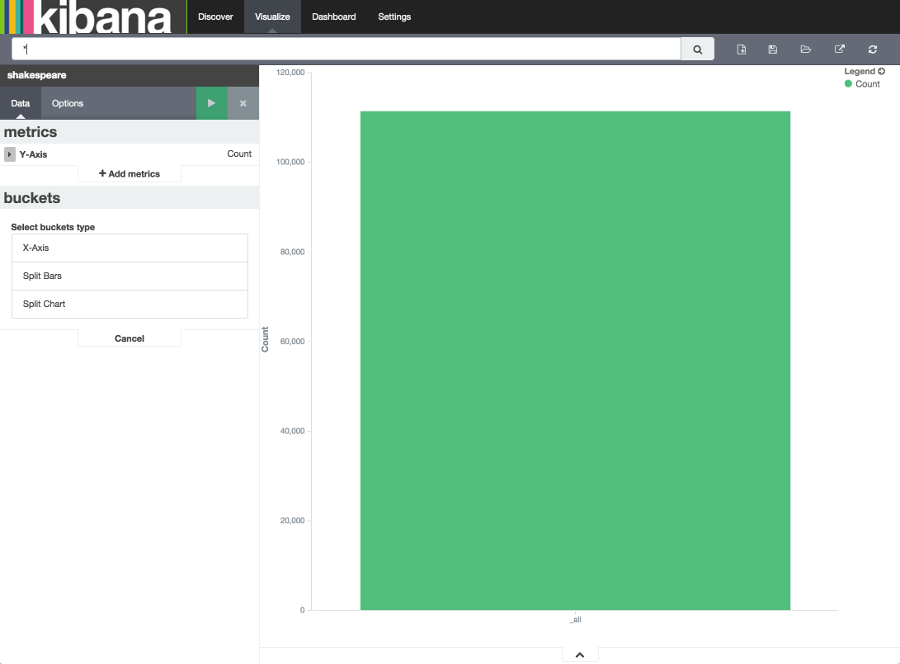The image size is (900, 664).
Task: Submit the query with the search magnifier
Action: pos(697,48)
